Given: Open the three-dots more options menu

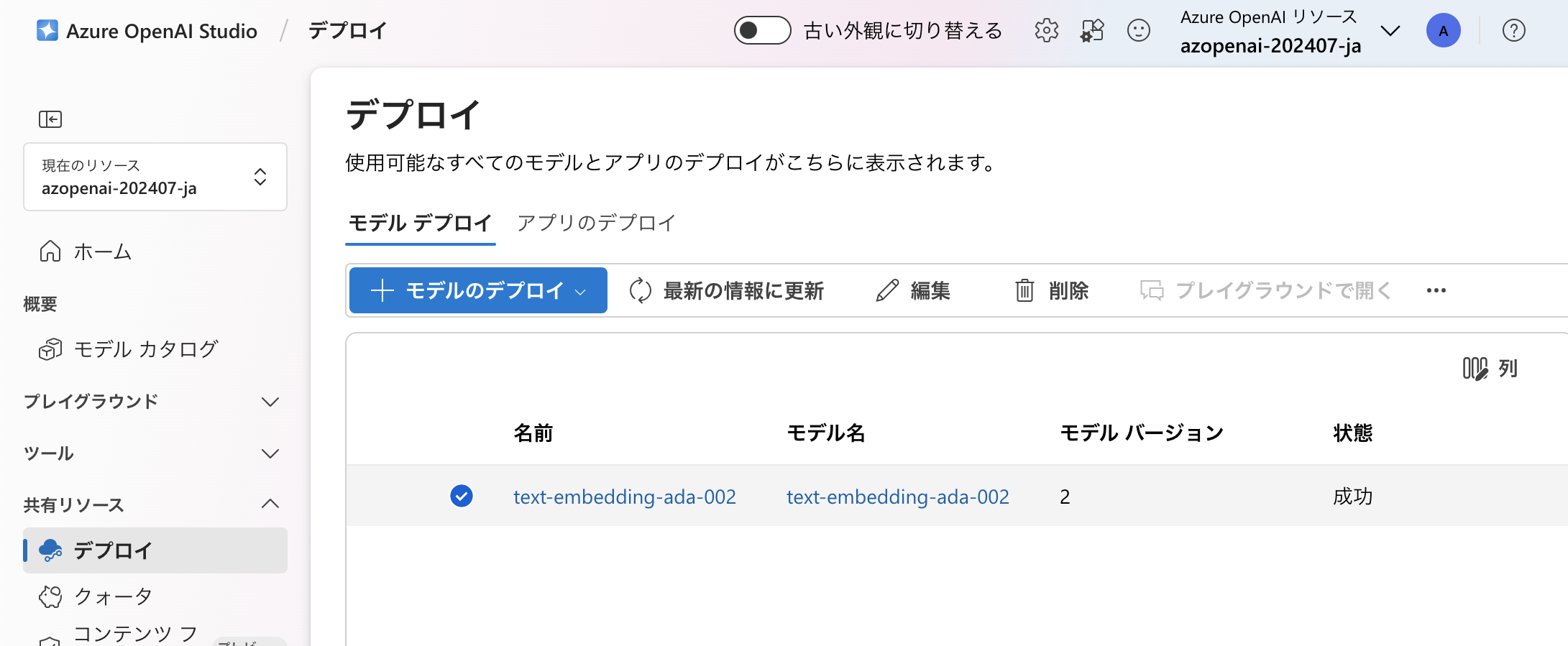Looking at the screenshot, I should 1436,290.
